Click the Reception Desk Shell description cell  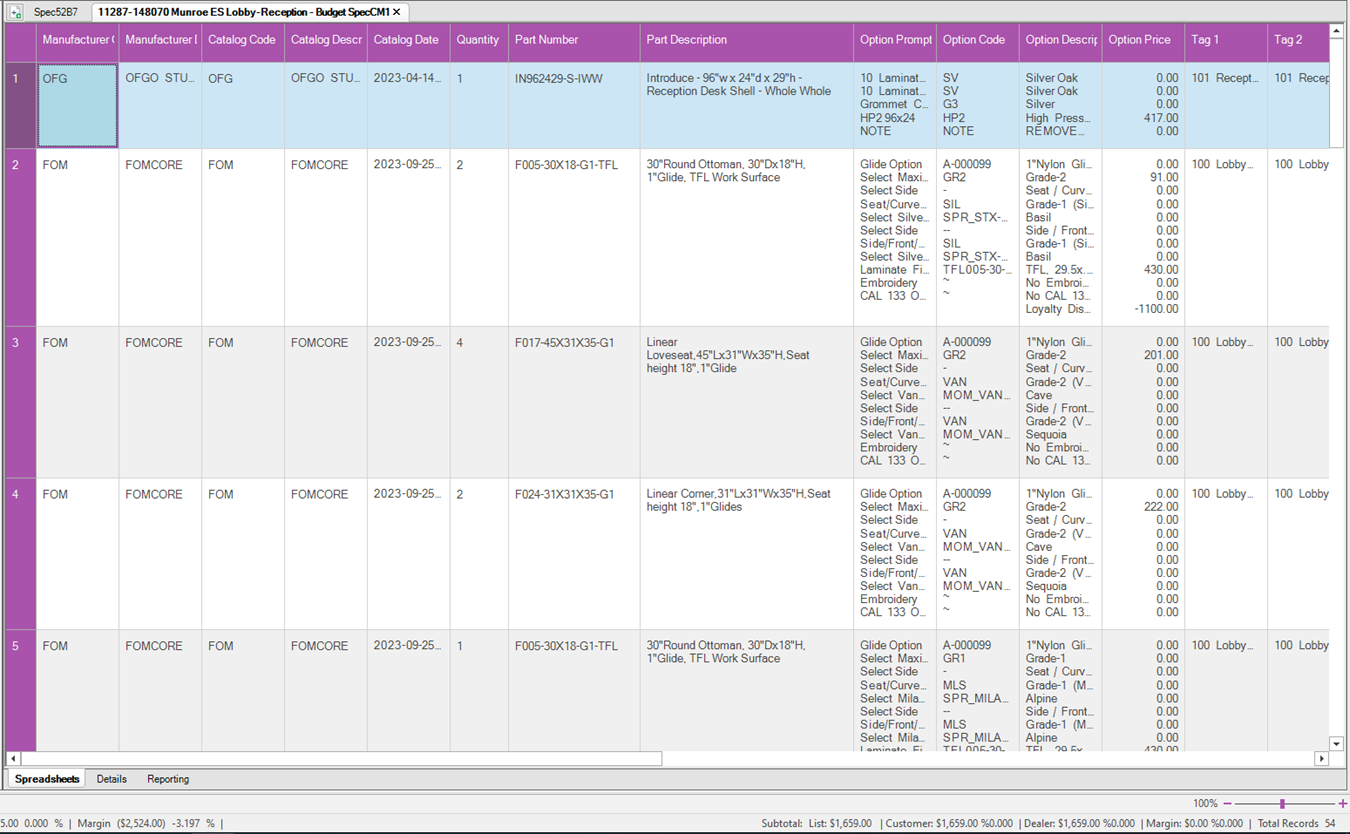747,105
